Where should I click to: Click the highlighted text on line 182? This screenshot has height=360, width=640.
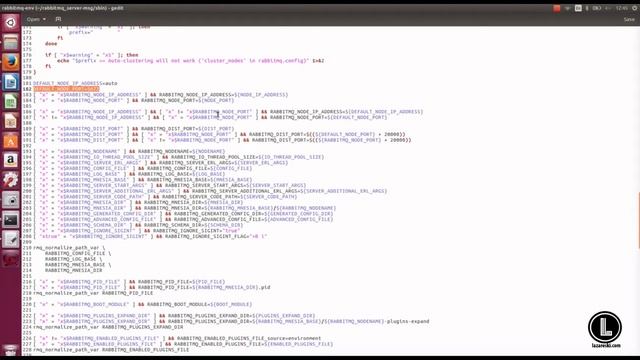(x=66, y=89)
